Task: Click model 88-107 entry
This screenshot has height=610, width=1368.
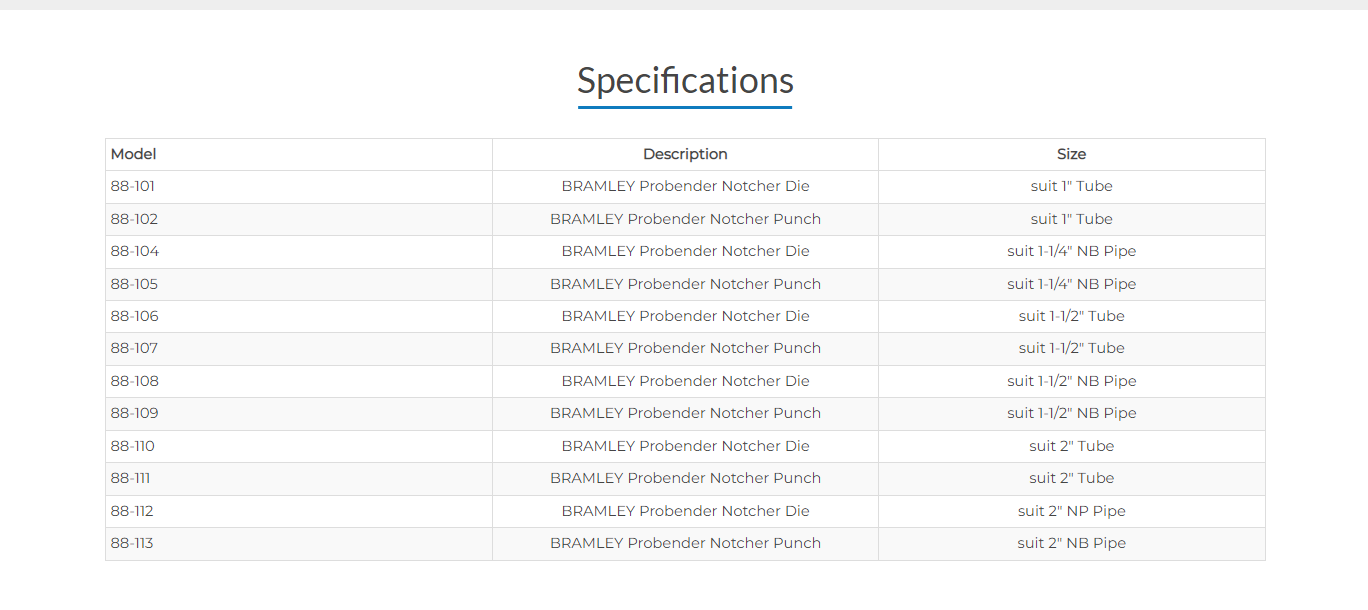Action: [134, 348]
